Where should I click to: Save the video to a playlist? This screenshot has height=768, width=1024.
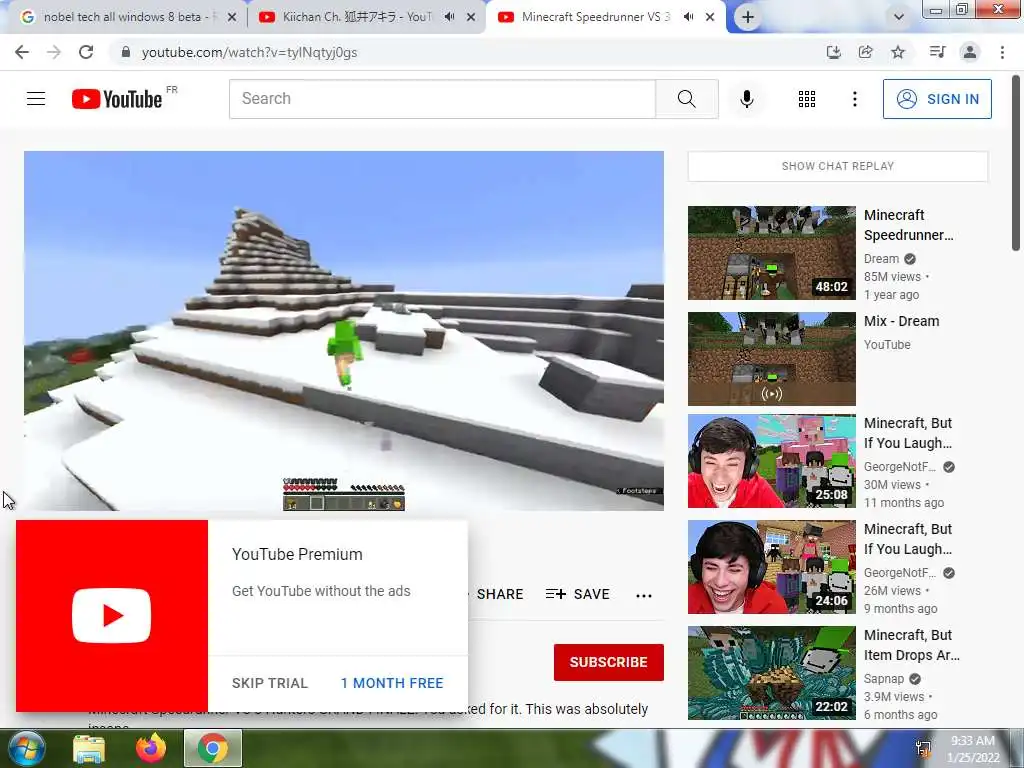coord(577,594)
